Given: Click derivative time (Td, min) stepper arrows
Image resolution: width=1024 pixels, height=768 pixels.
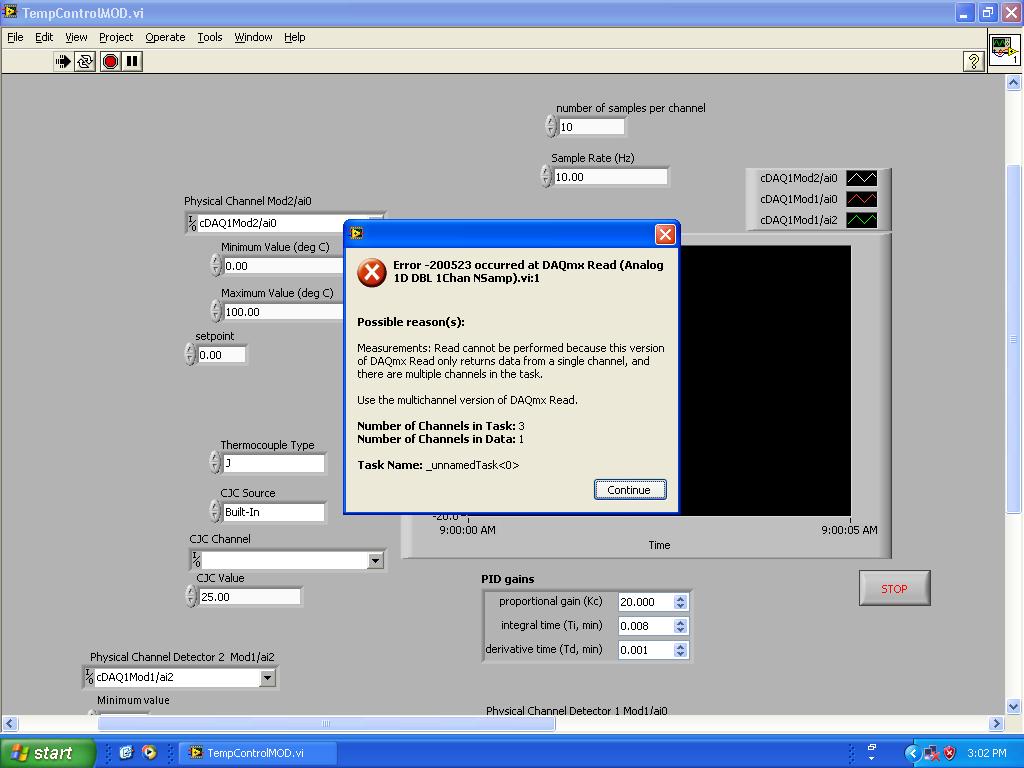Looking at the screenshot, I should click(x=680, y=650).
